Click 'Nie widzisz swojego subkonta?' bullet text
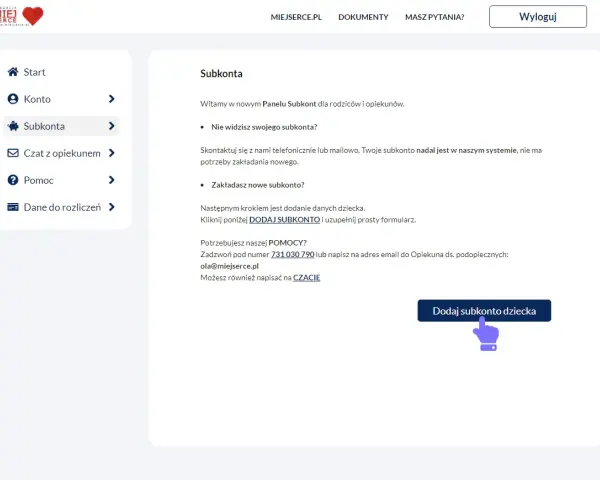Screen dimensions: 600x480 264,127
